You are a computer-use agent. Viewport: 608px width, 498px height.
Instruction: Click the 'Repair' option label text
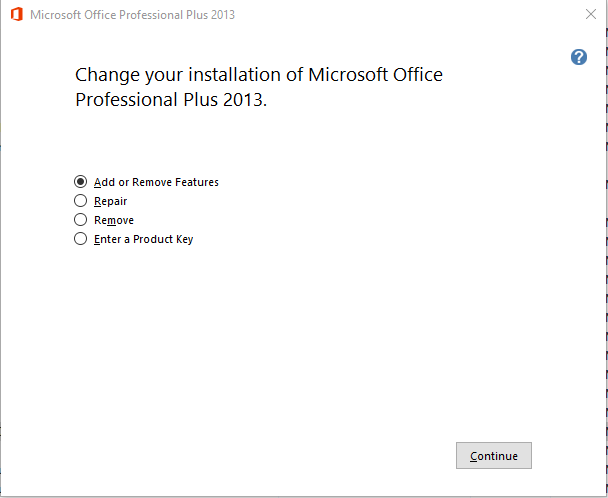(110, 201)
